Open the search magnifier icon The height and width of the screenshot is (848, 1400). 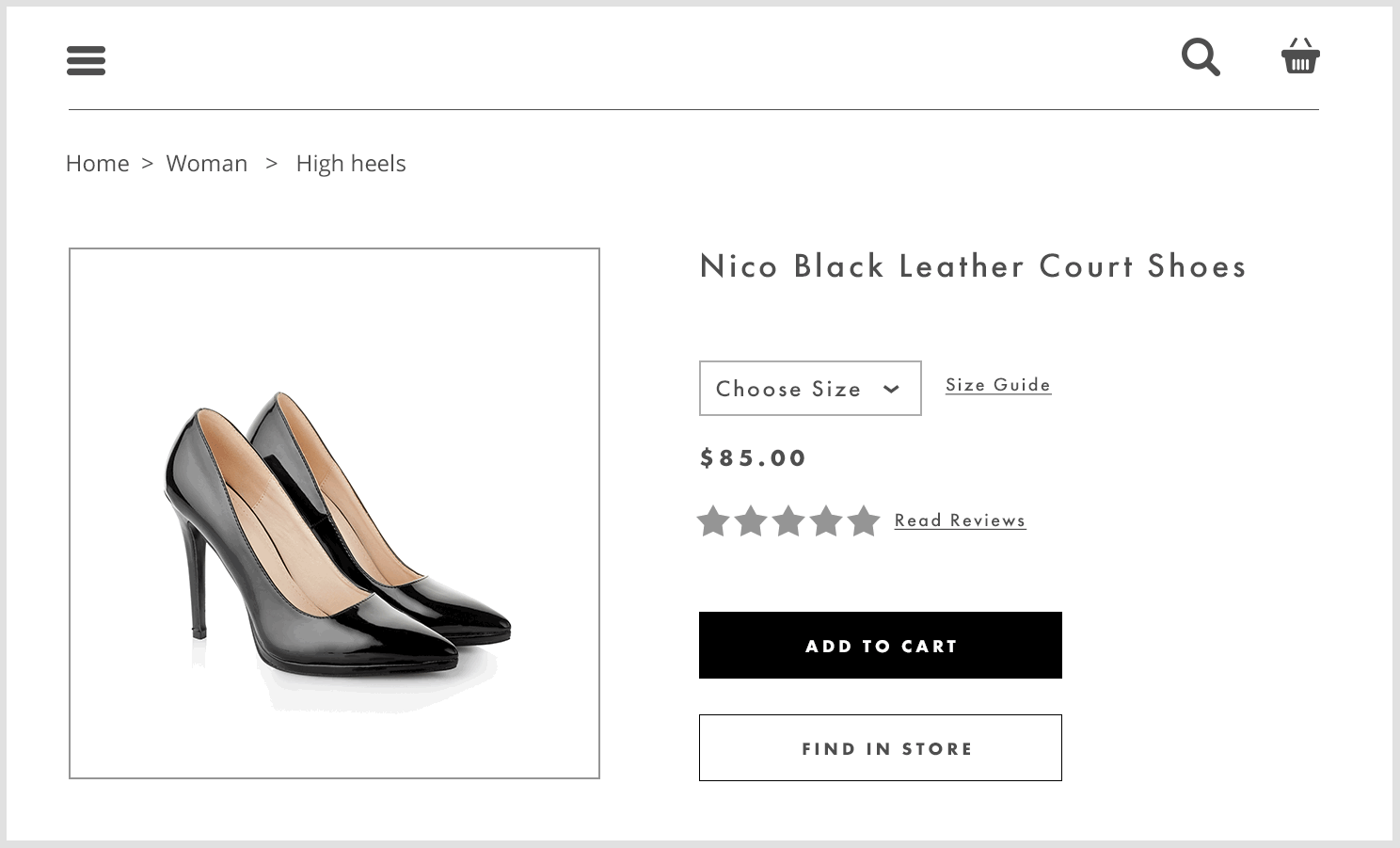1201,56
